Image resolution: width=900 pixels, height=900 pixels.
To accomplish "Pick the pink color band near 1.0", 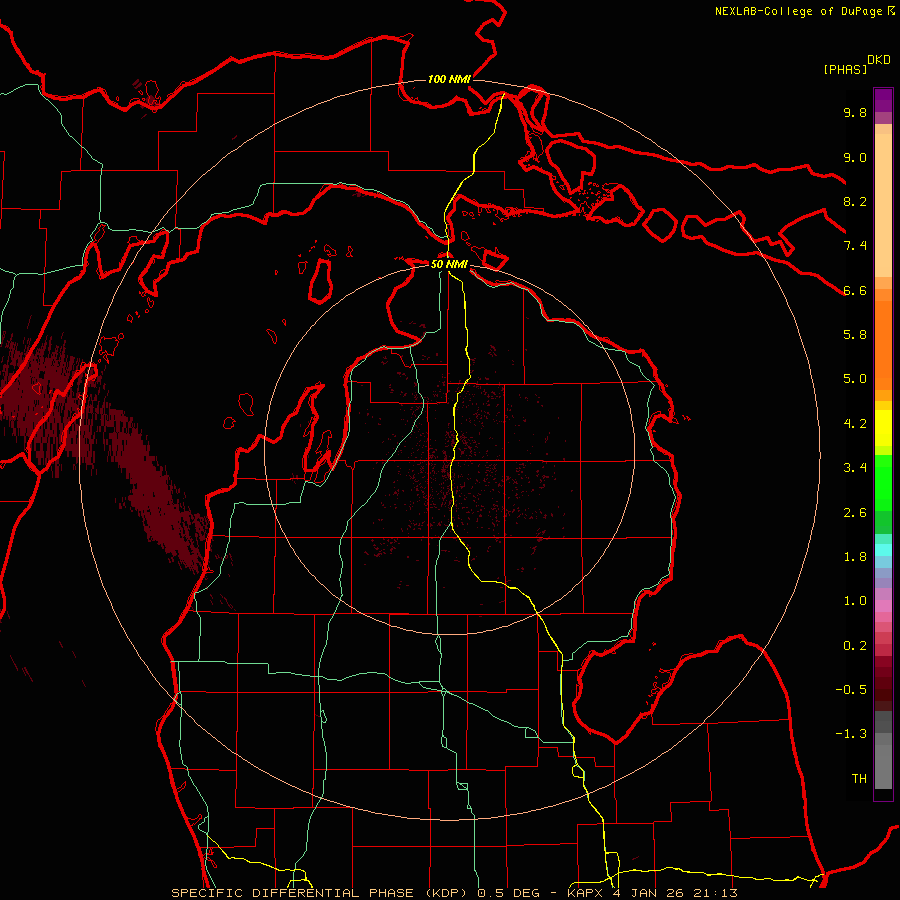I will pos(883,606).
